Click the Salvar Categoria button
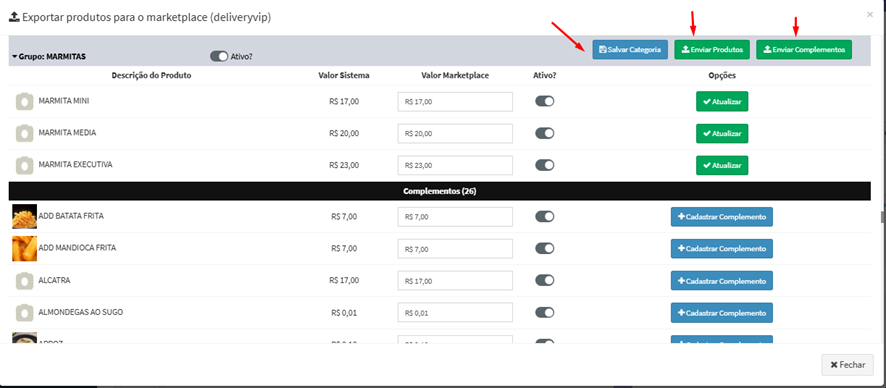This screenshot has width=886, height=388. (x=630, y=50)
